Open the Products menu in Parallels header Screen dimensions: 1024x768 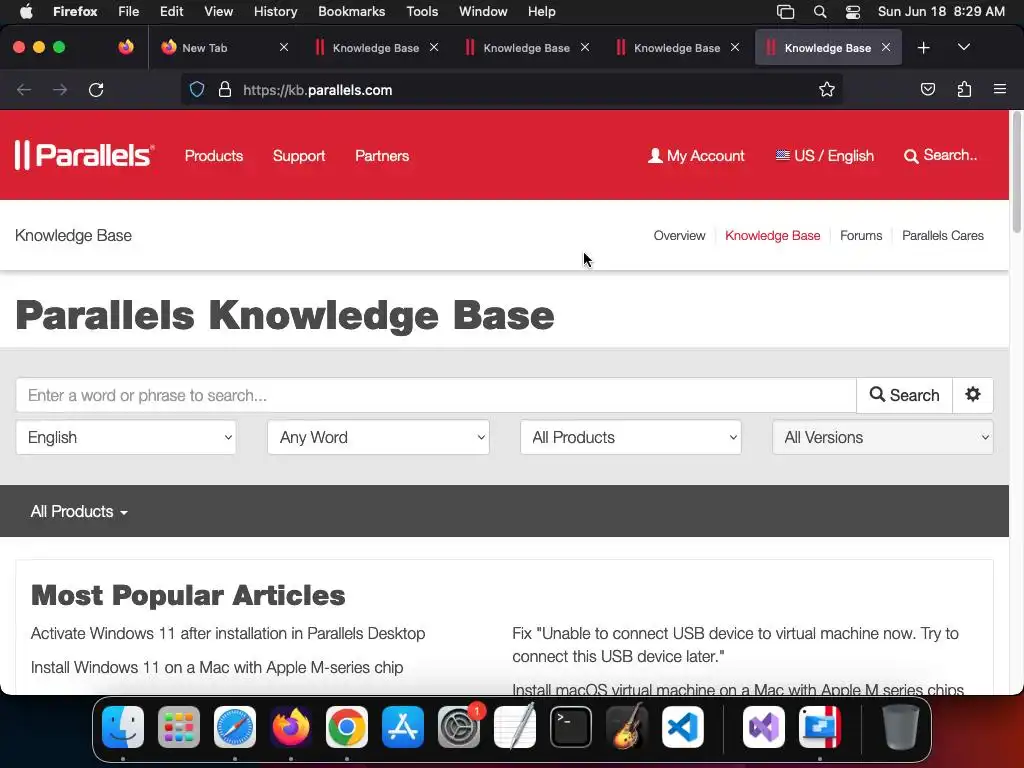(x=214, y=155)
